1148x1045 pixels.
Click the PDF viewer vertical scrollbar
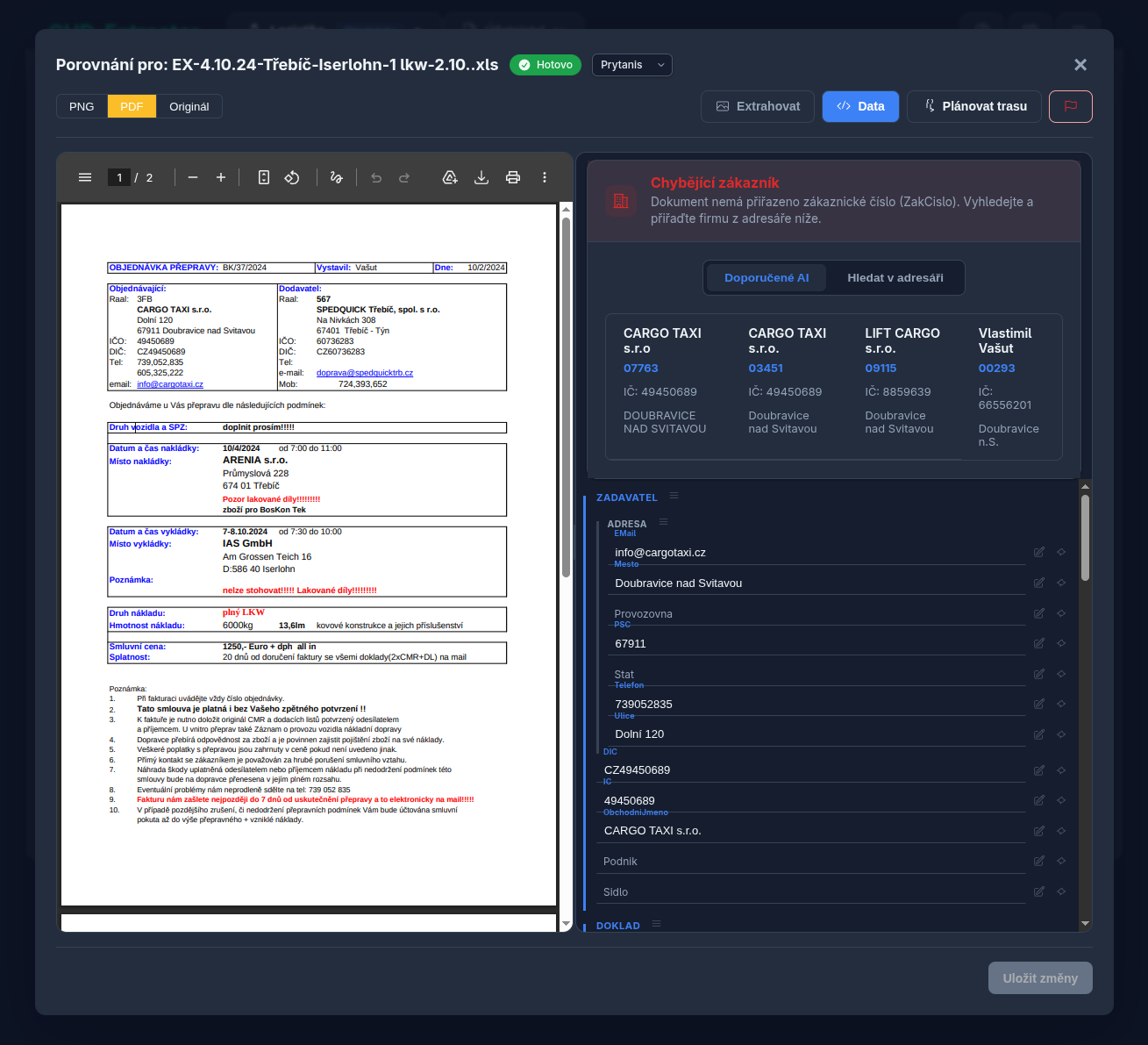pos(566,397)
